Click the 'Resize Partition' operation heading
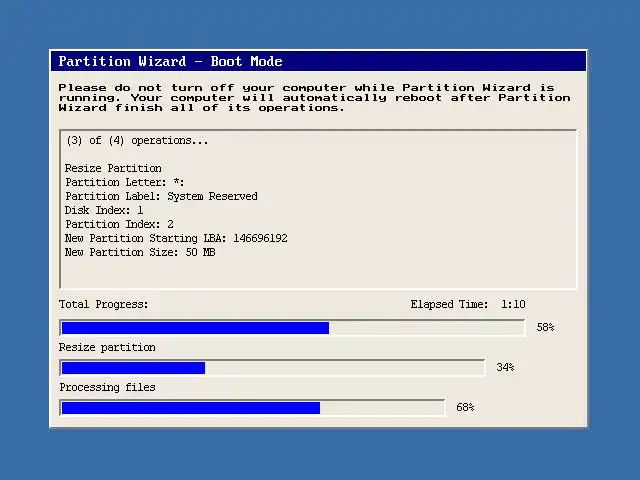Viewport: 640px width, 480px height. click(113, 168)
